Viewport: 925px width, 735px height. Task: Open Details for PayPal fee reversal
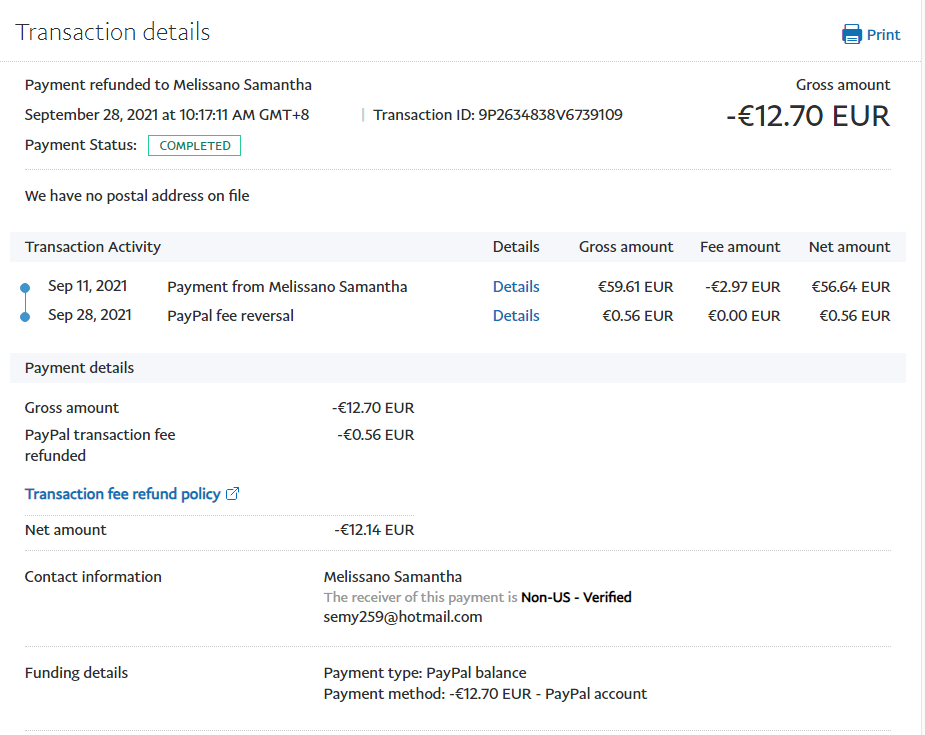pyautogui.click(x=515, y=316)
